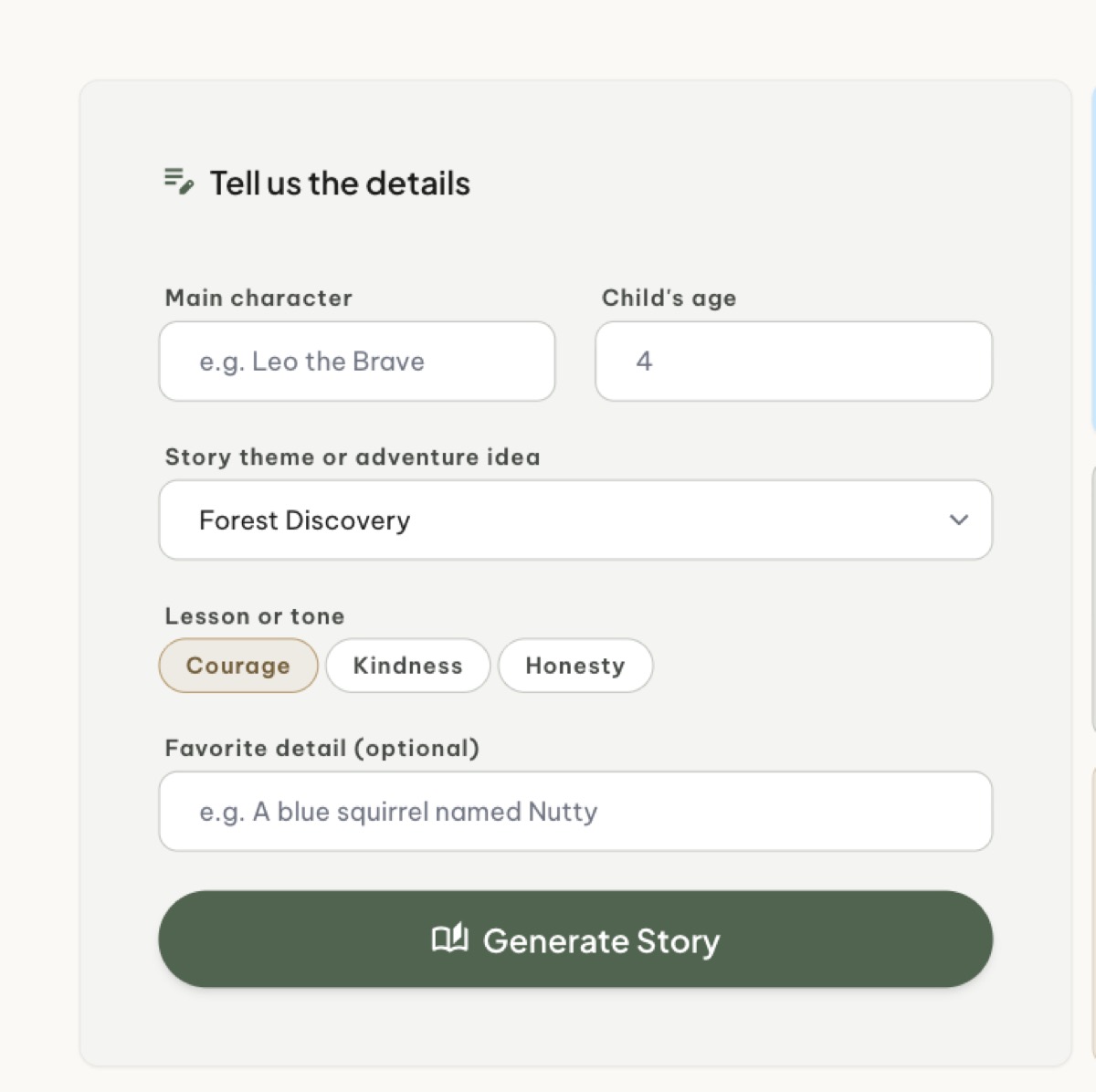
Task: Click the 'Child's age' field label
Action: point(669,298)
